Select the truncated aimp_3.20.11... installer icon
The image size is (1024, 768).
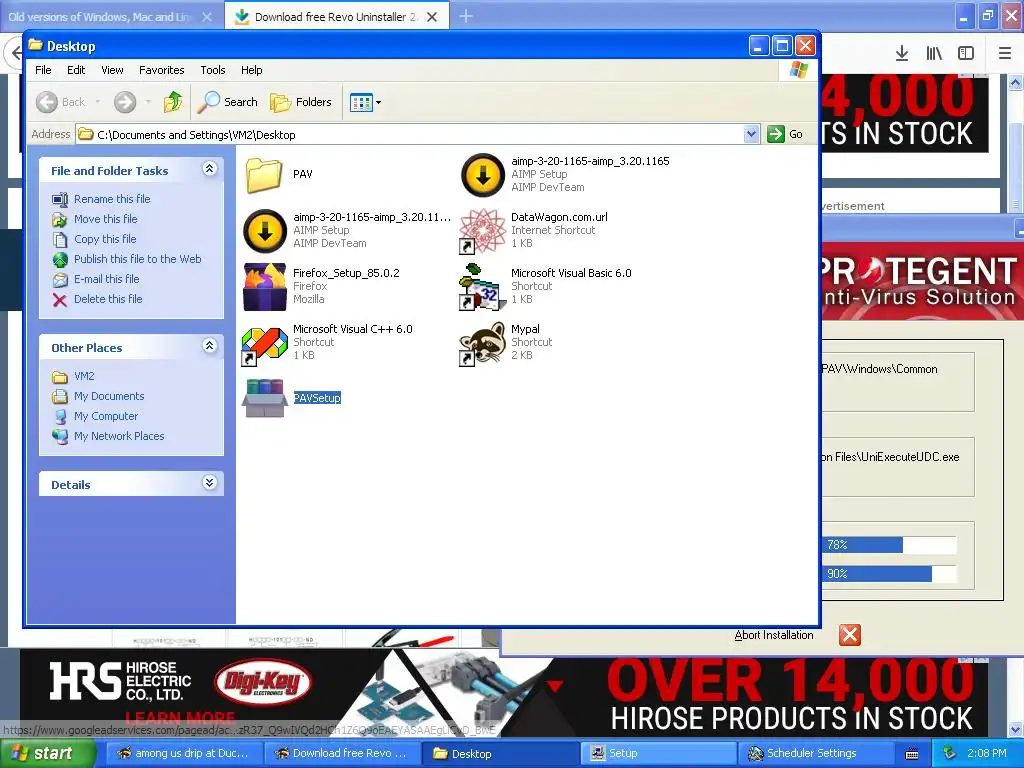pos(264,231)
